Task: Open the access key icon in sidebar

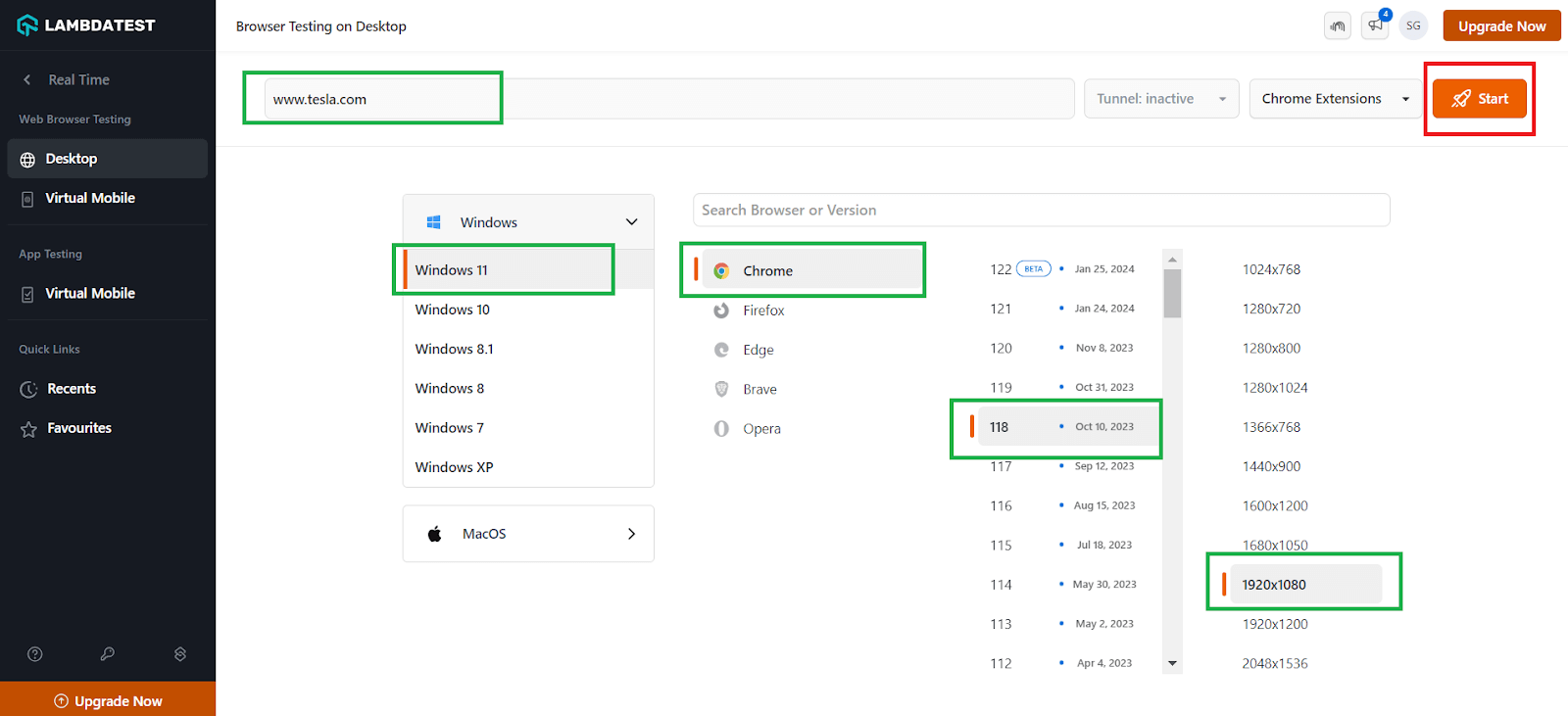Action: 108,654
